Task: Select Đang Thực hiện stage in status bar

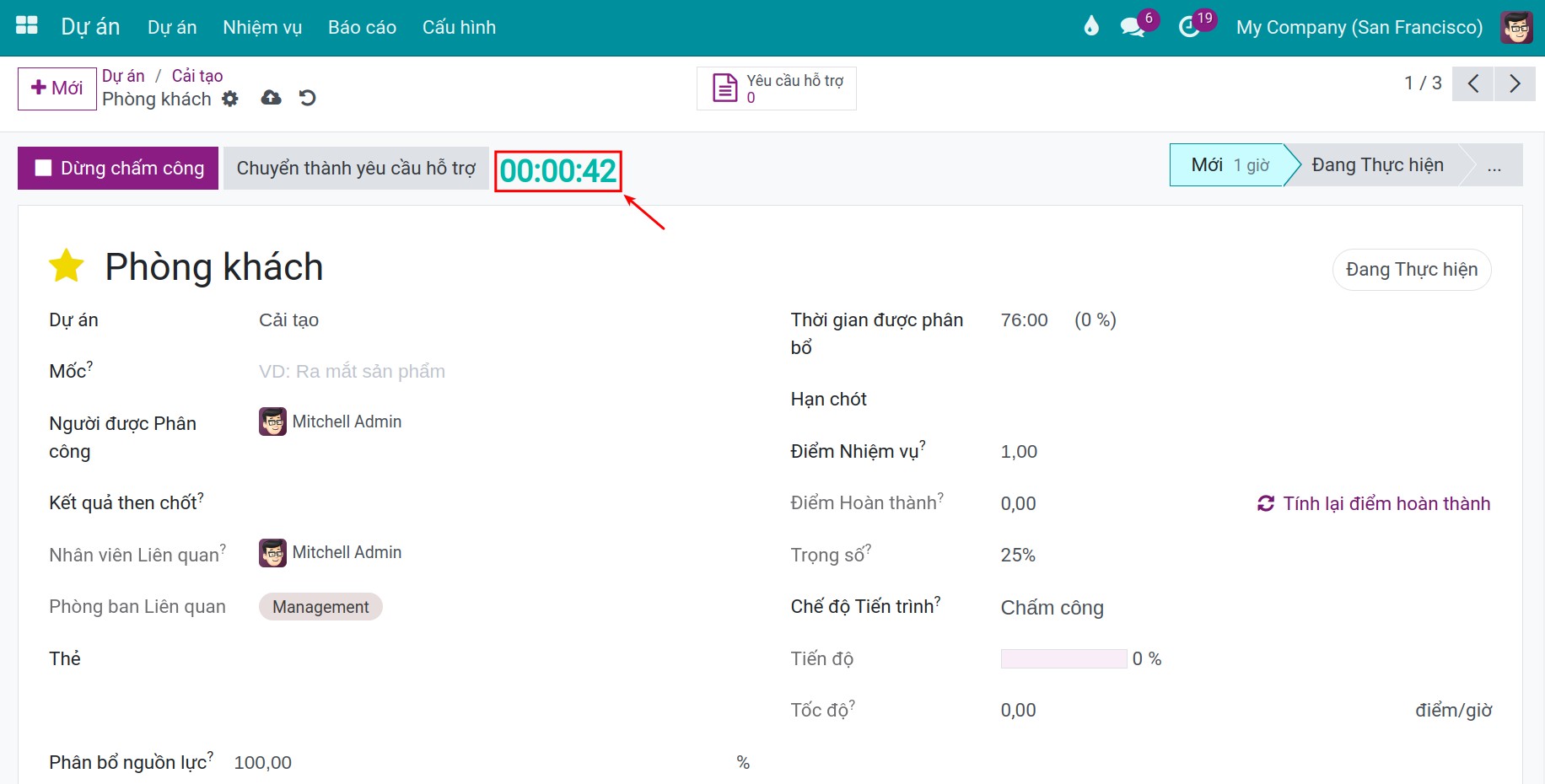Action: coord(1377,165)
